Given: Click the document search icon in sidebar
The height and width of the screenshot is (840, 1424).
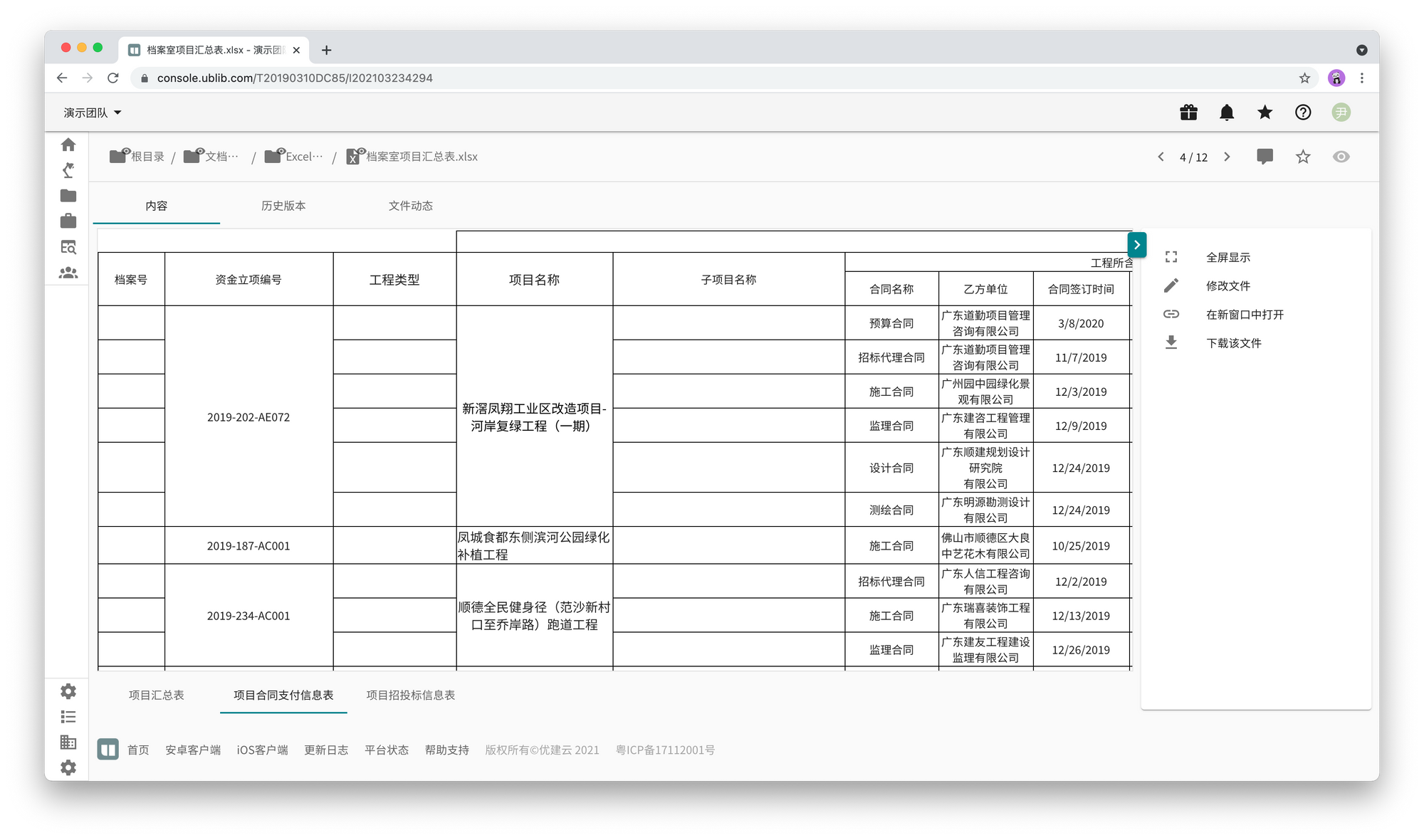Looking at the screenshot, I should click(68, 247).
